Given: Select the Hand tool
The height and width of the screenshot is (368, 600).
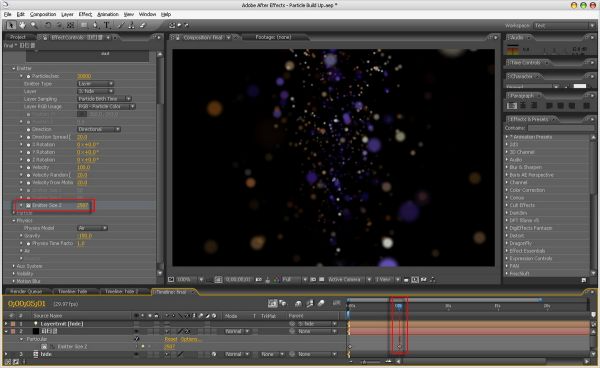Looking at the screenshot, I should pos(23,25).
